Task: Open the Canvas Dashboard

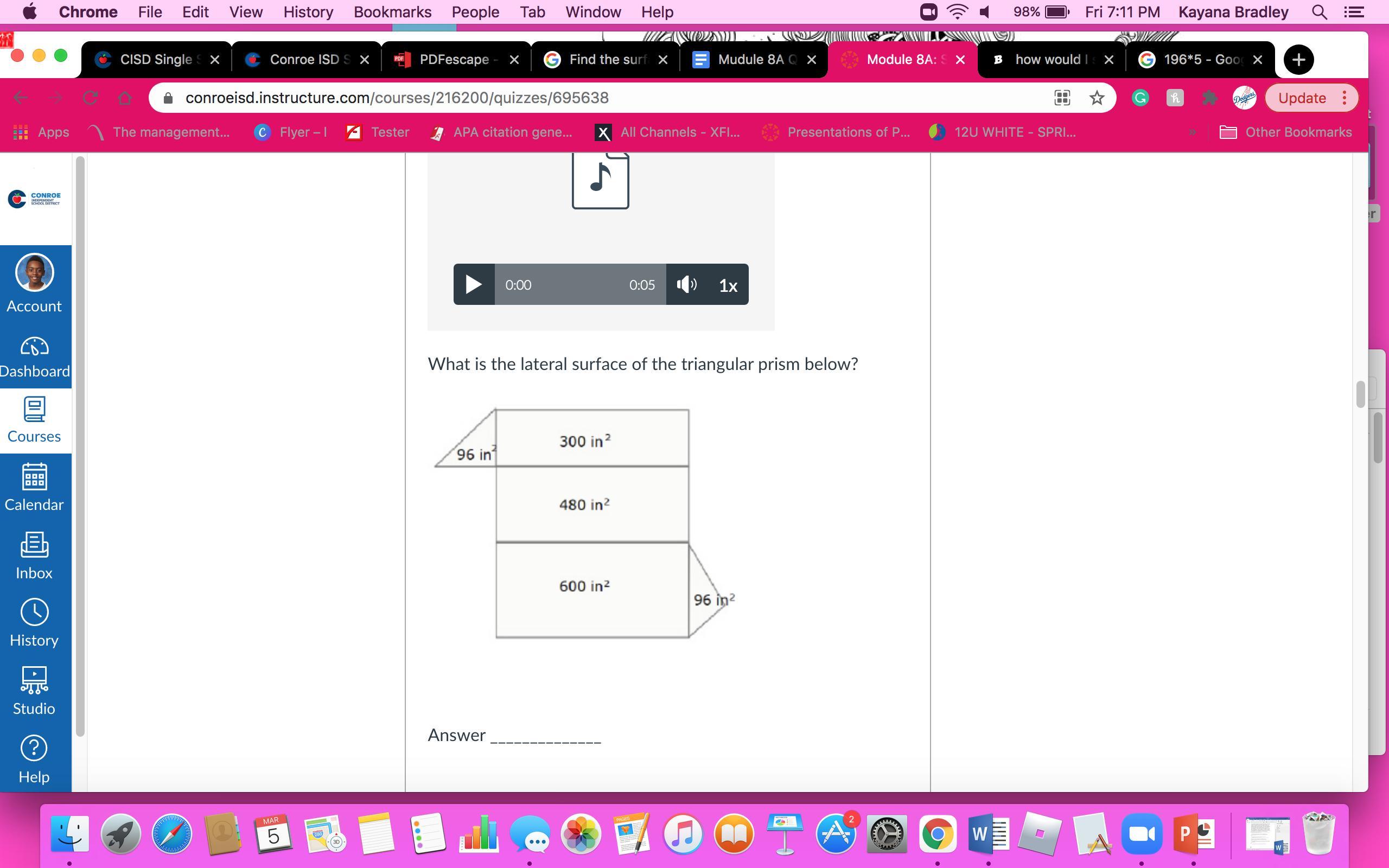Action: pyautogui.click(x=34, y=357)
